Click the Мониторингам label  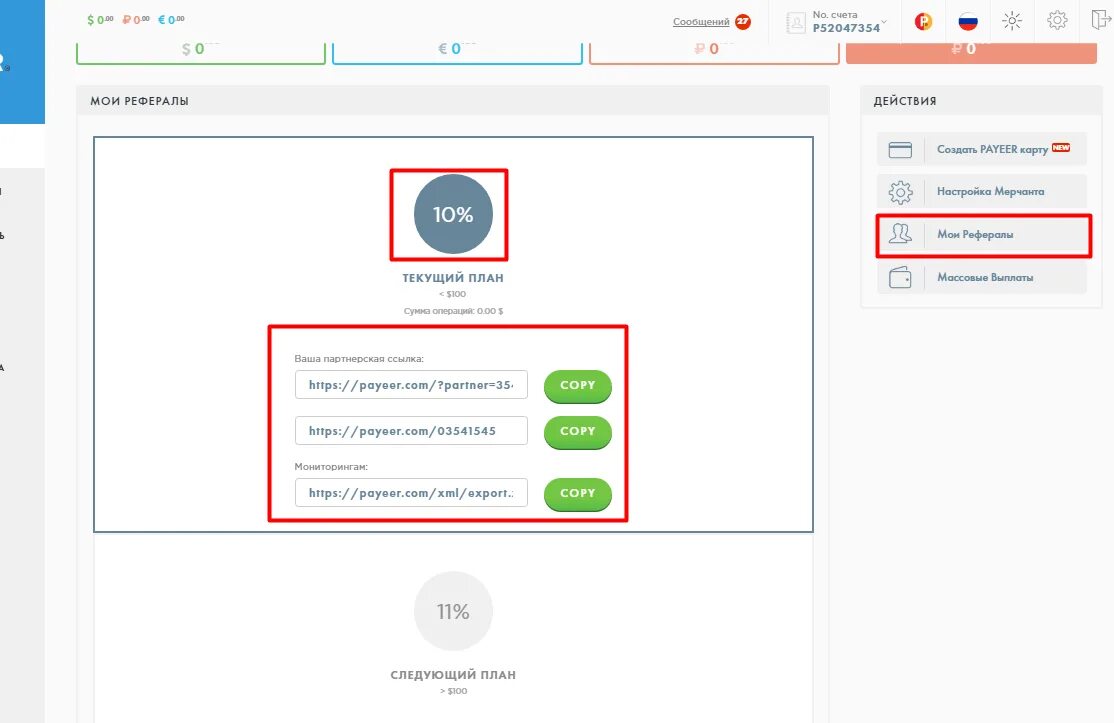(331, 467)
